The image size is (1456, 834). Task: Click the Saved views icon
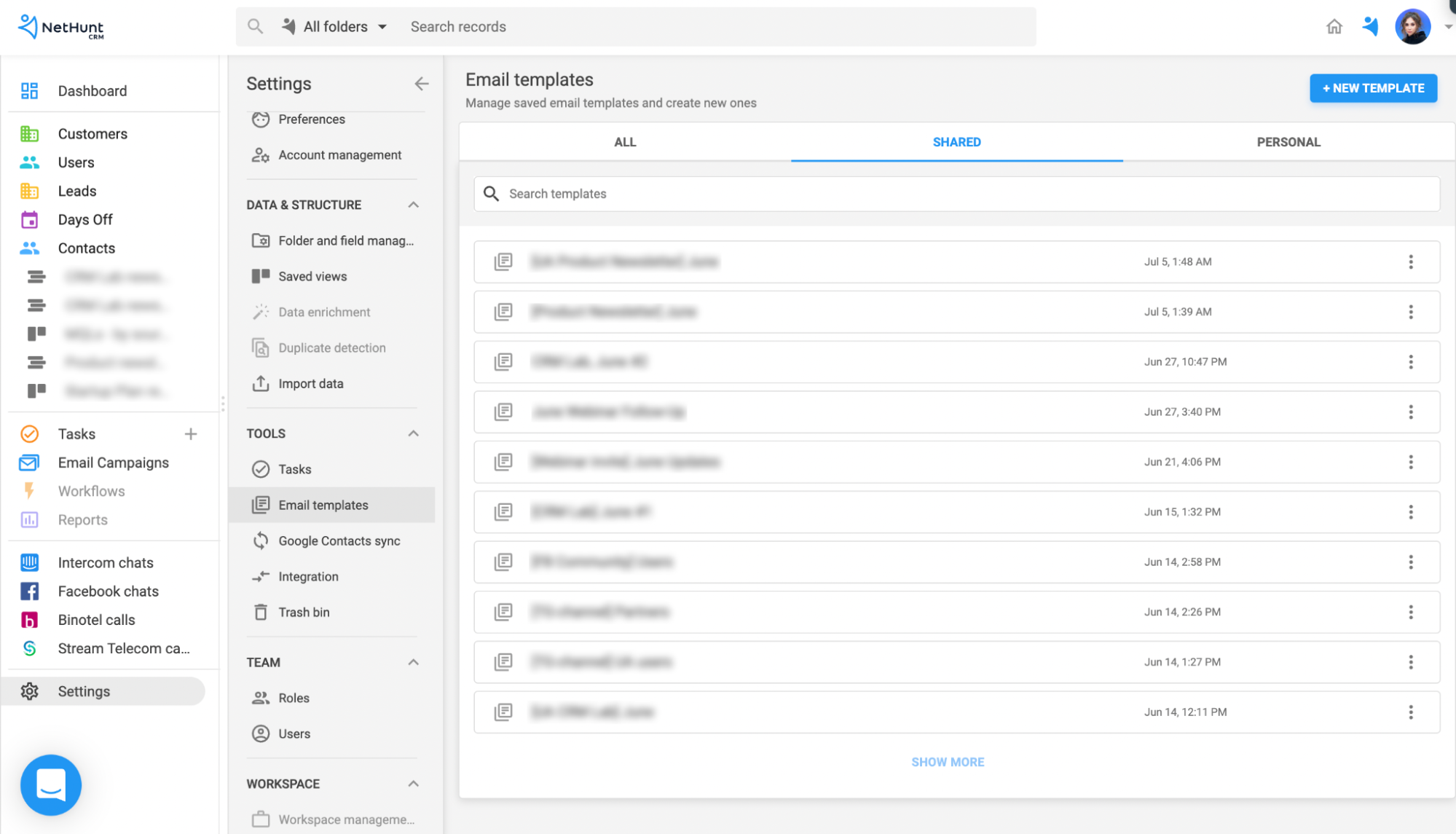click(260, 275)
